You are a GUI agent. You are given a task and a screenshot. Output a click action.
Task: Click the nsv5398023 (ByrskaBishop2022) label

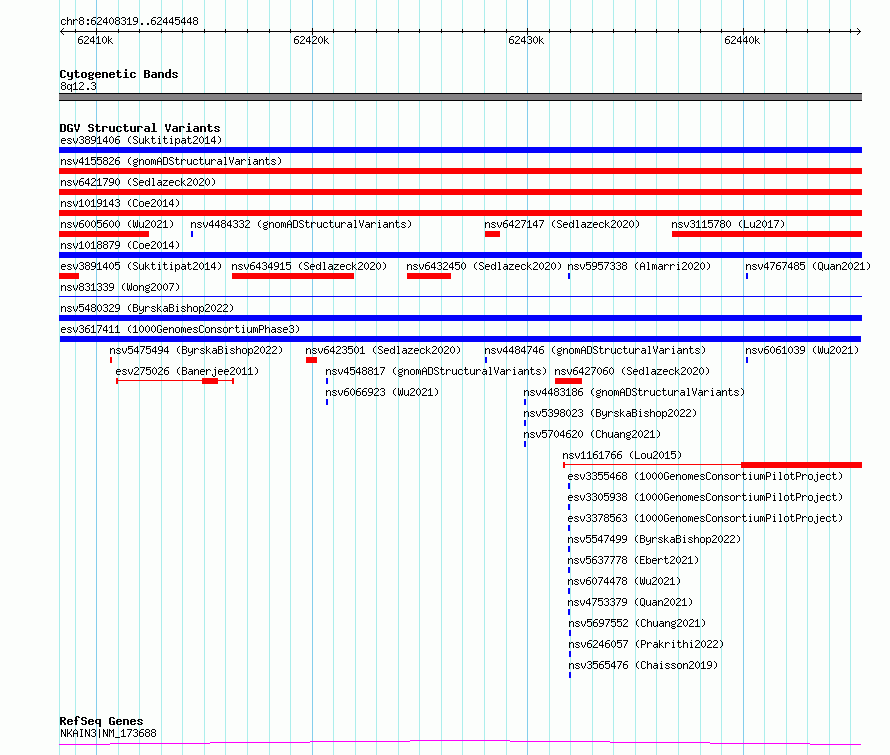click(x=610, y=413)
